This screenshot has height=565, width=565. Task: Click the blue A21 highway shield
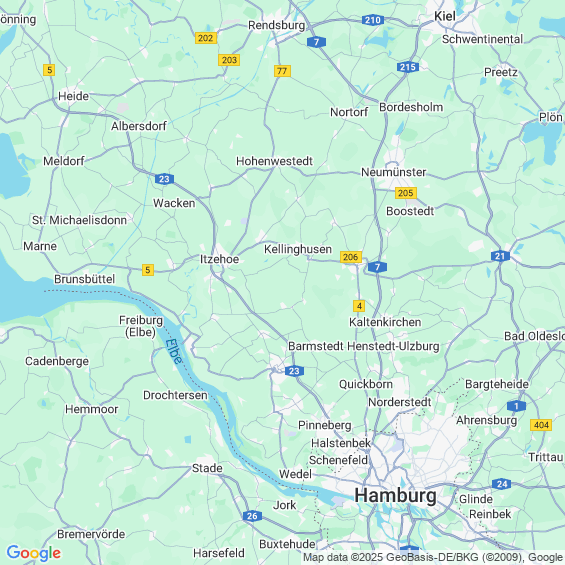[500, 256]
